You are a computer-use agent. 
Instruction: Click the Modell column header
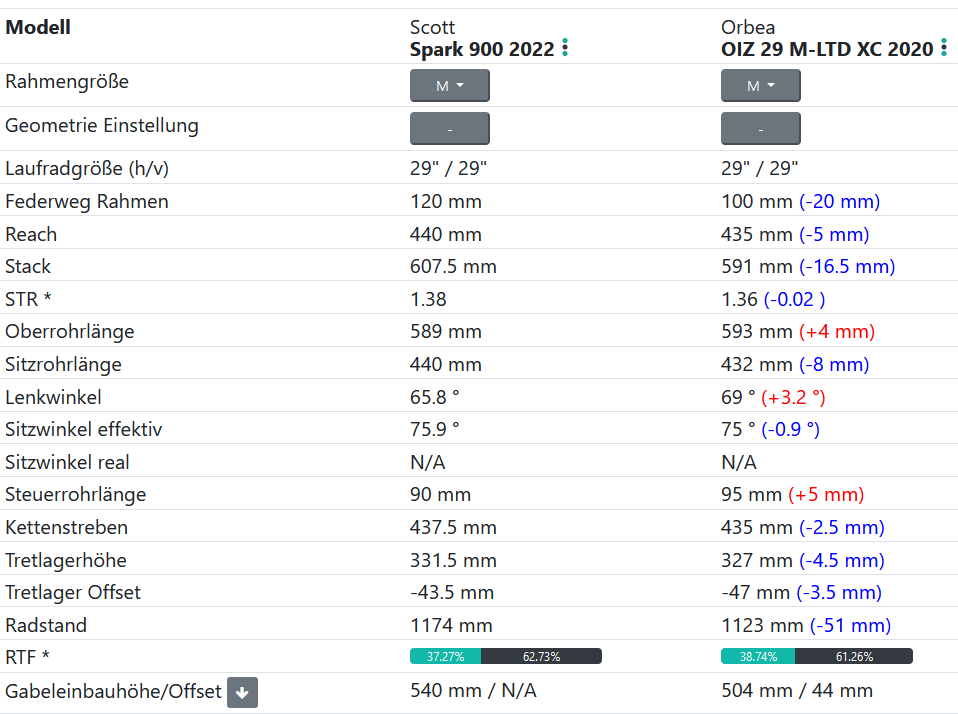pyautogui.click(x=38, y=27)
